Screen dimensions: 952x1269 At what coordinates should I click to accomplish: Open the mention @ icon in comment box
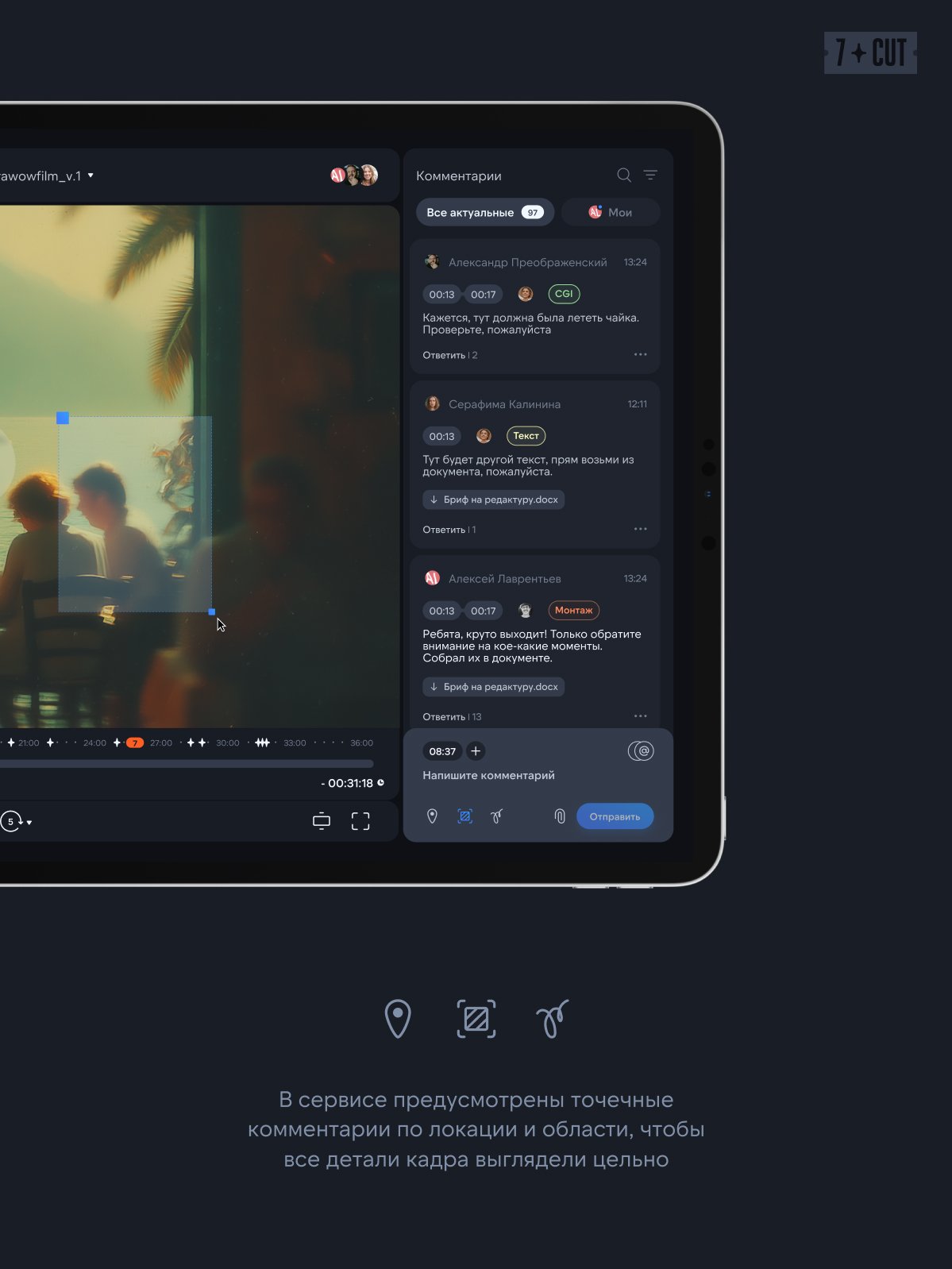click(x=641, y=751)
